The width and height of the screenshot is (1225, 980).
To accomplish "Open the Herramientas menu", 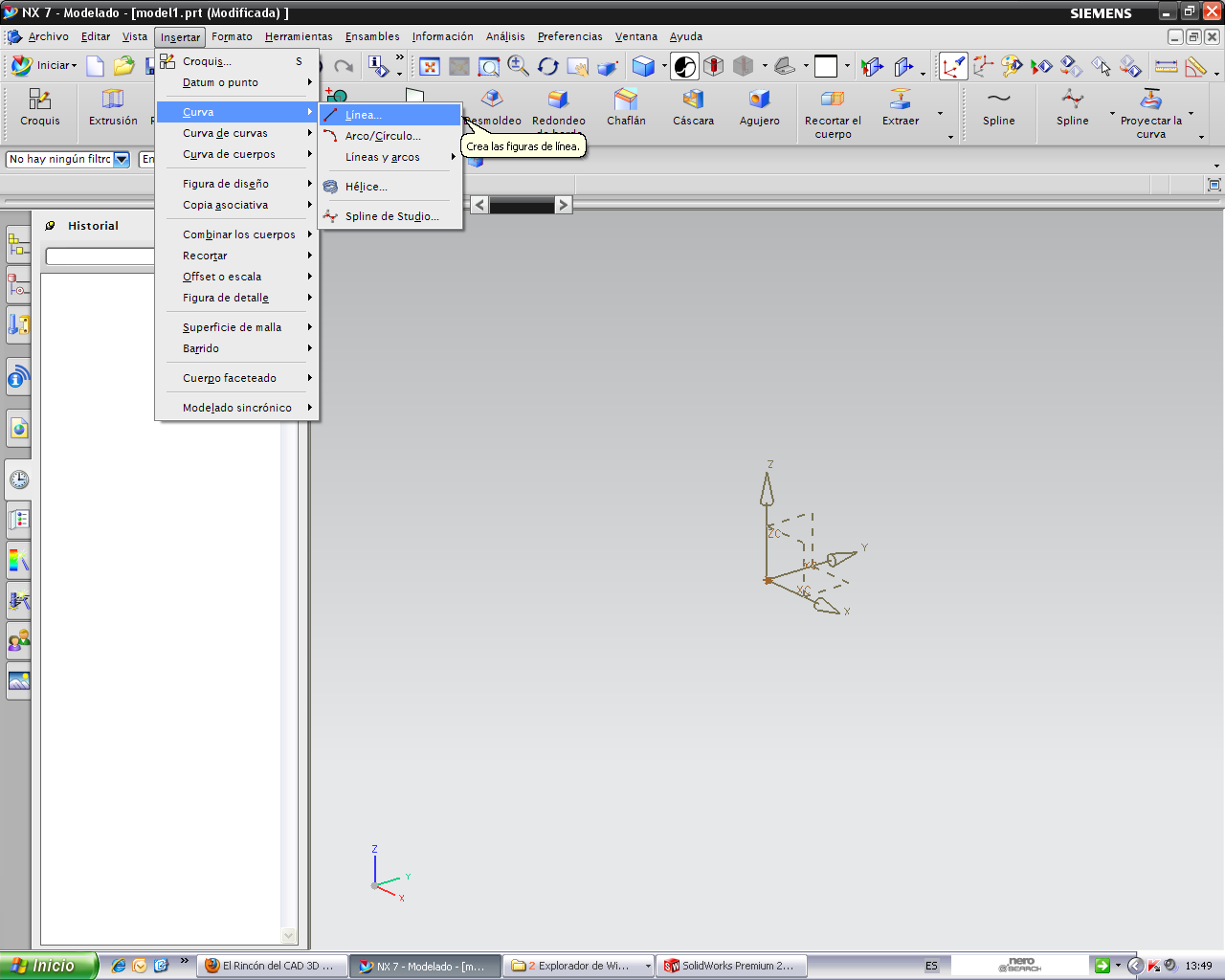I will [299, 36].
